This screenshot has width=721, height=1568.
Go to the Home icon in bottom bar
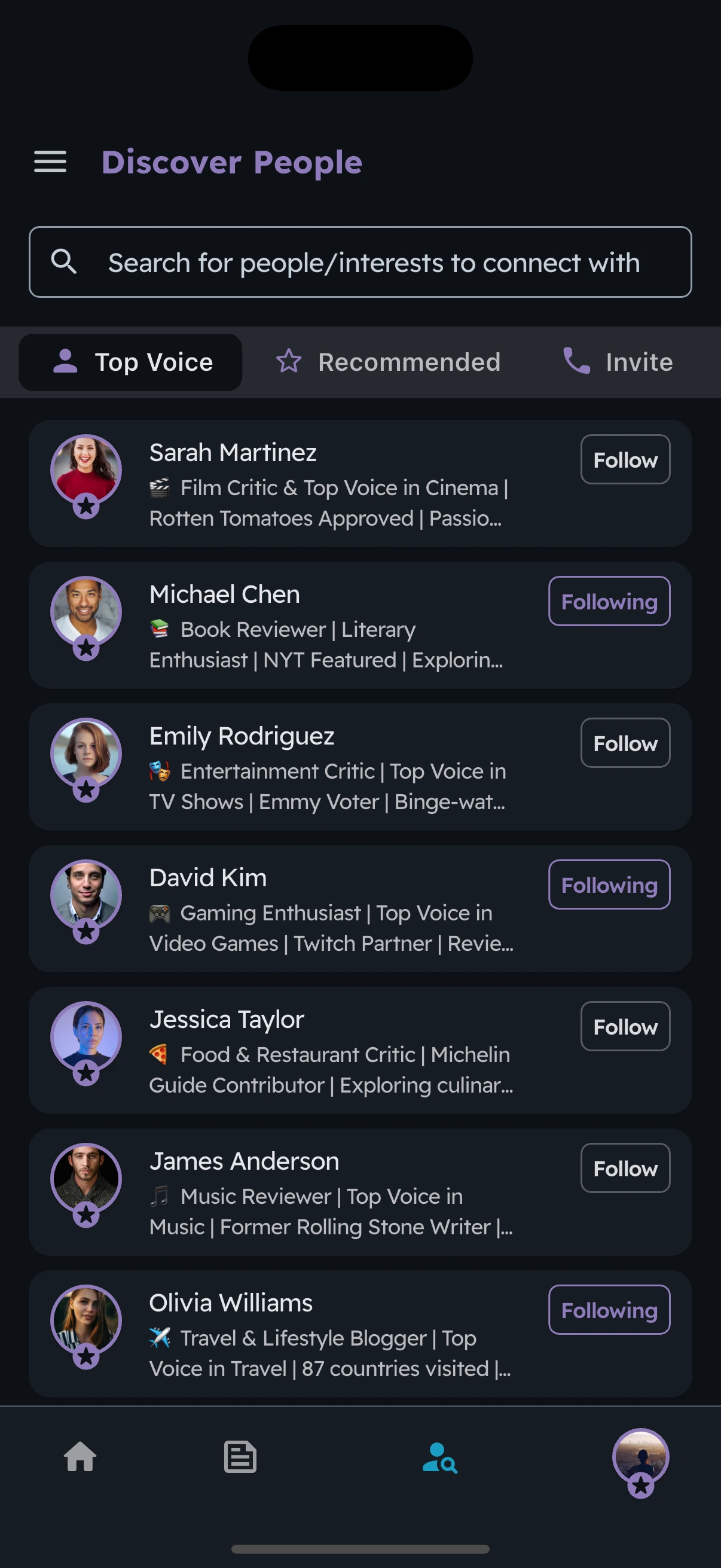click(80, 1457)
